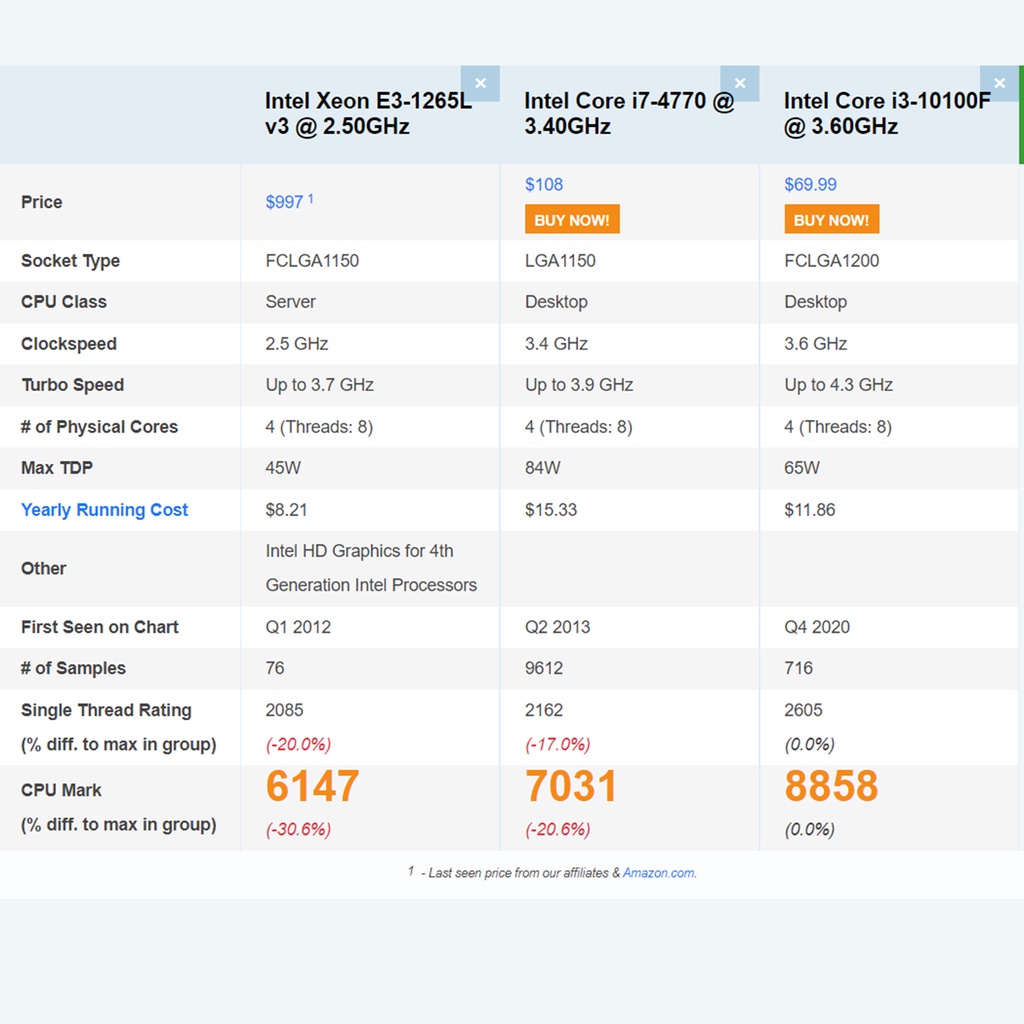Click the Q2 2013 first seen value

(x=558, y=627)
